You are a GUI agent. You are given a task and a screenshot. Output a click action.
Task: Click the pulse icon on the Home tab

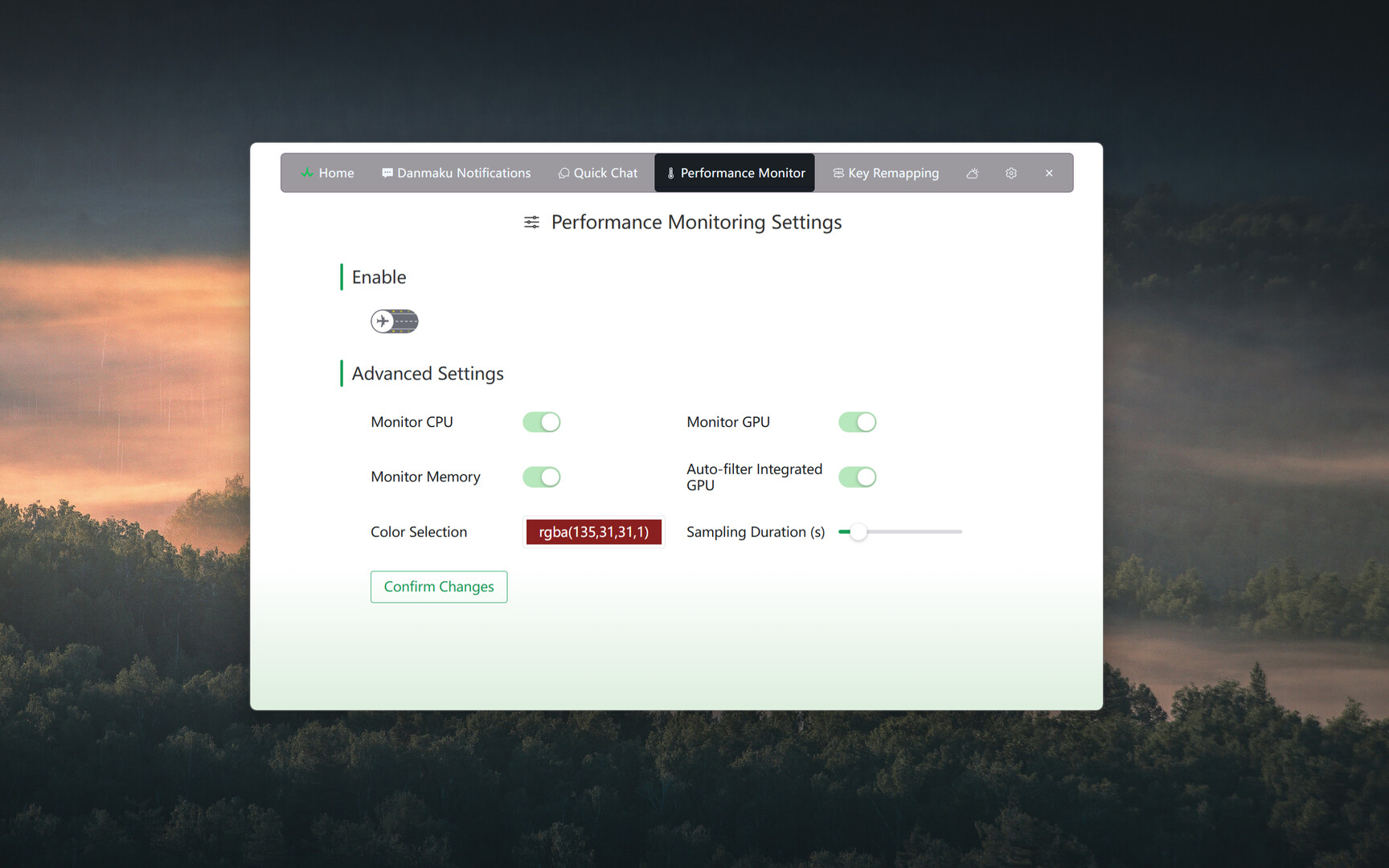coord(308,172)
